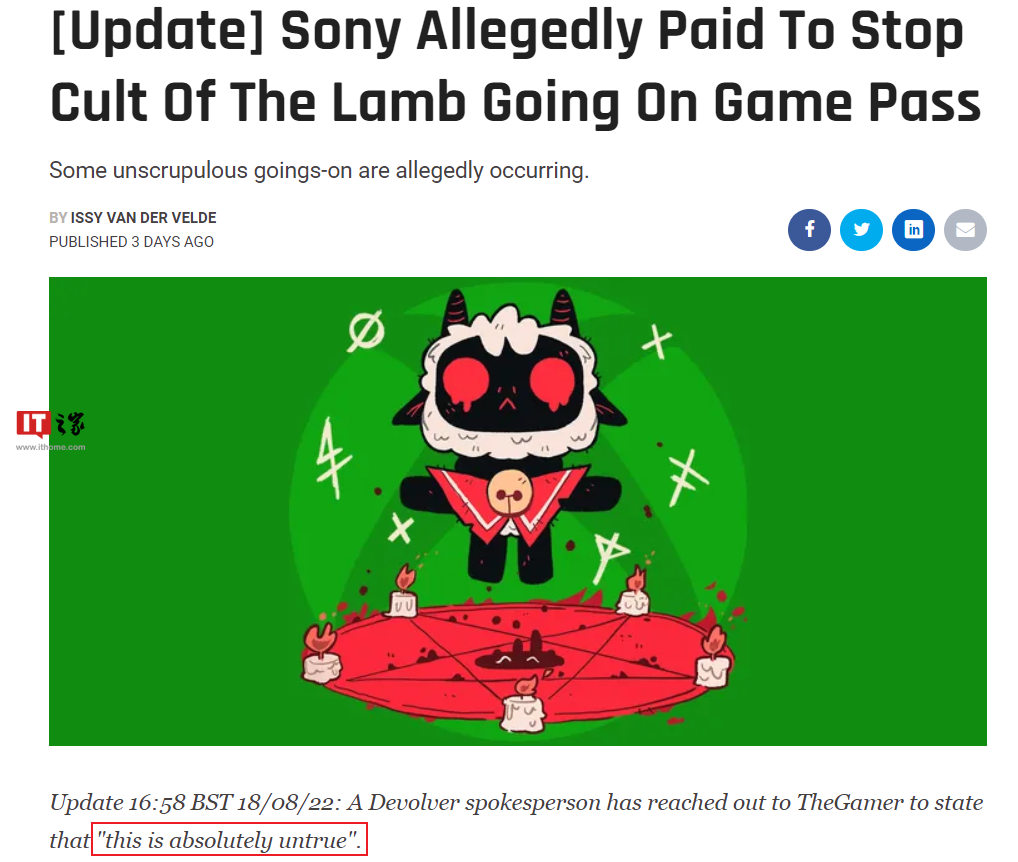Click the IT Home watermark logo

point(51,424)
